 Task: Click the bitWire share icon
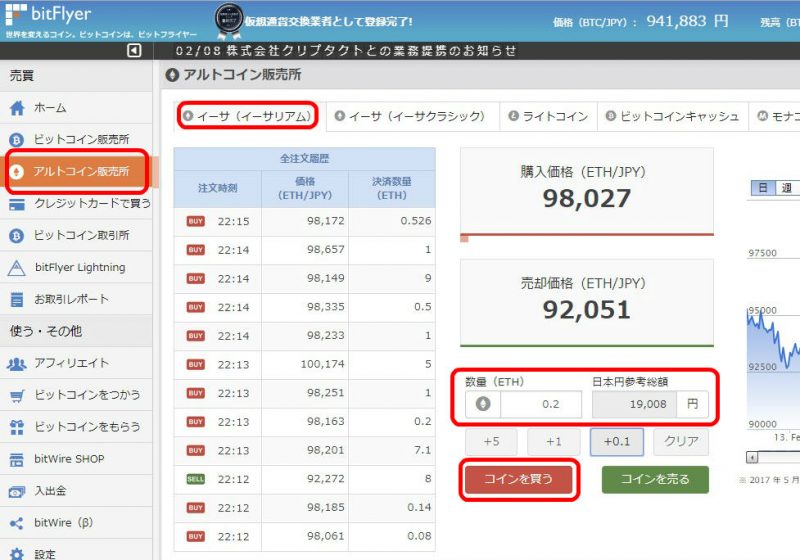click(x=17, y=523)
